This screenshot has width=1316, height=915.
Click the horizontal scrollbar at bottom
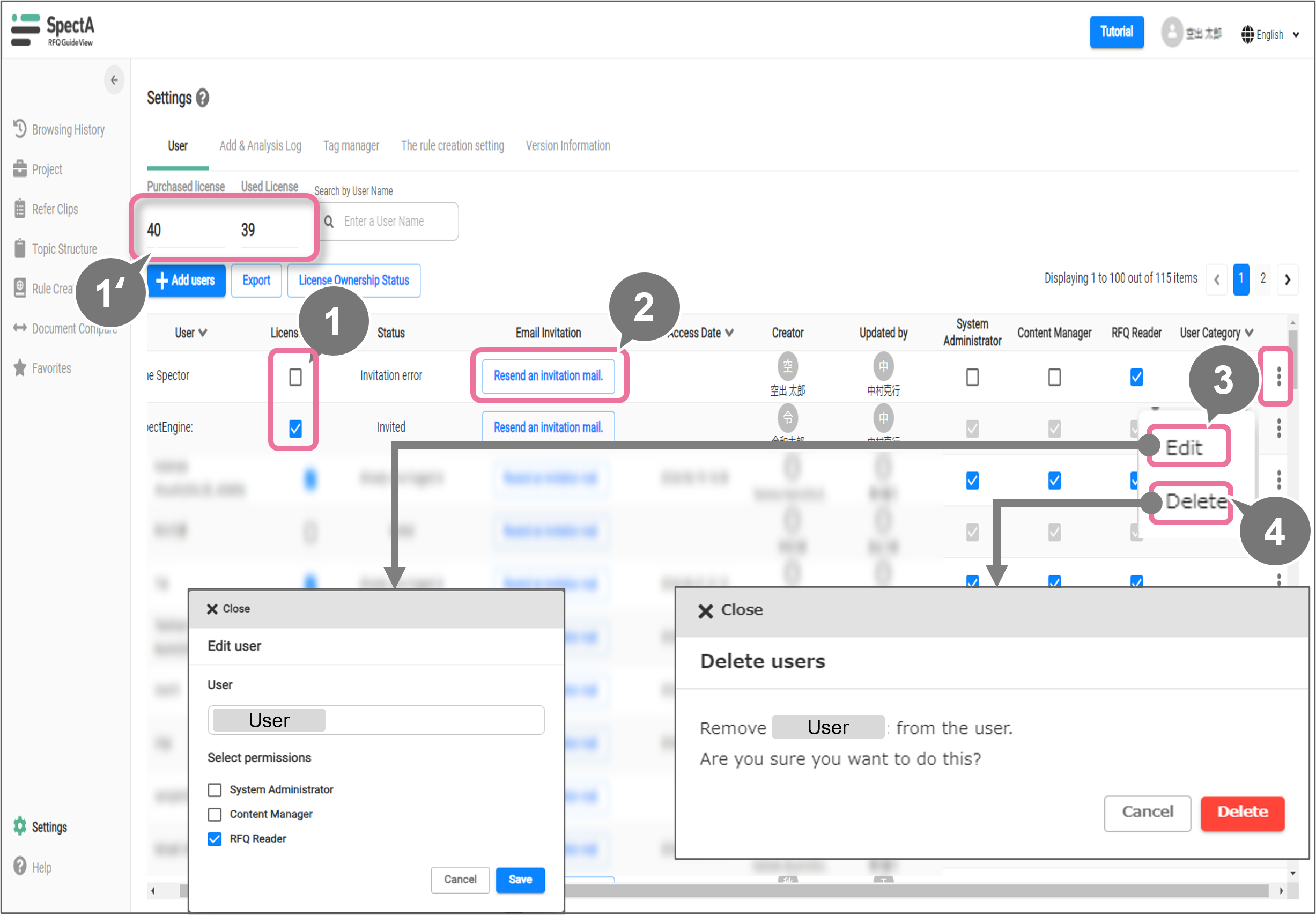pyautogui.click(x=916, y=890)
